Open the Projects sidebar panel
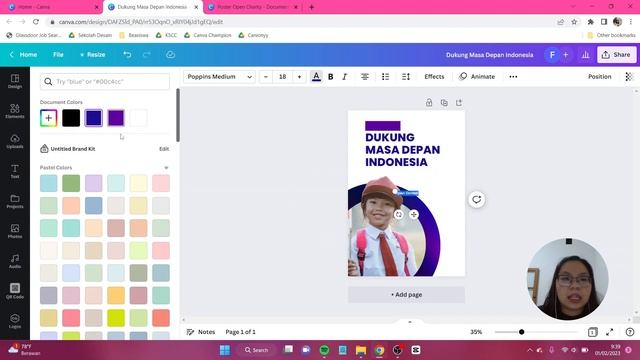This screenshot has width=640, height=360. [x=15, y=201]
